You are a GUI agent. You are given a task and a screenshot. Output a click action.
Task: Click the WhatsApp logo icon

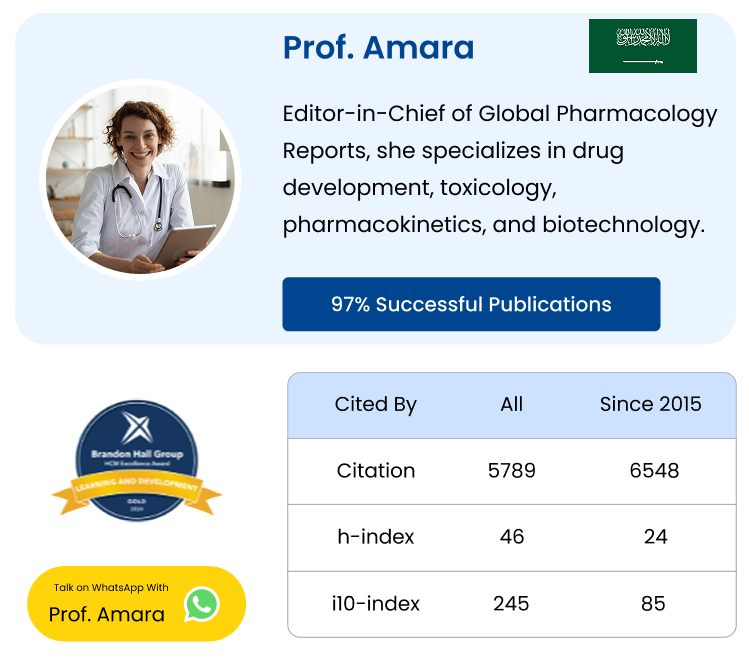(x=202, y=604)
